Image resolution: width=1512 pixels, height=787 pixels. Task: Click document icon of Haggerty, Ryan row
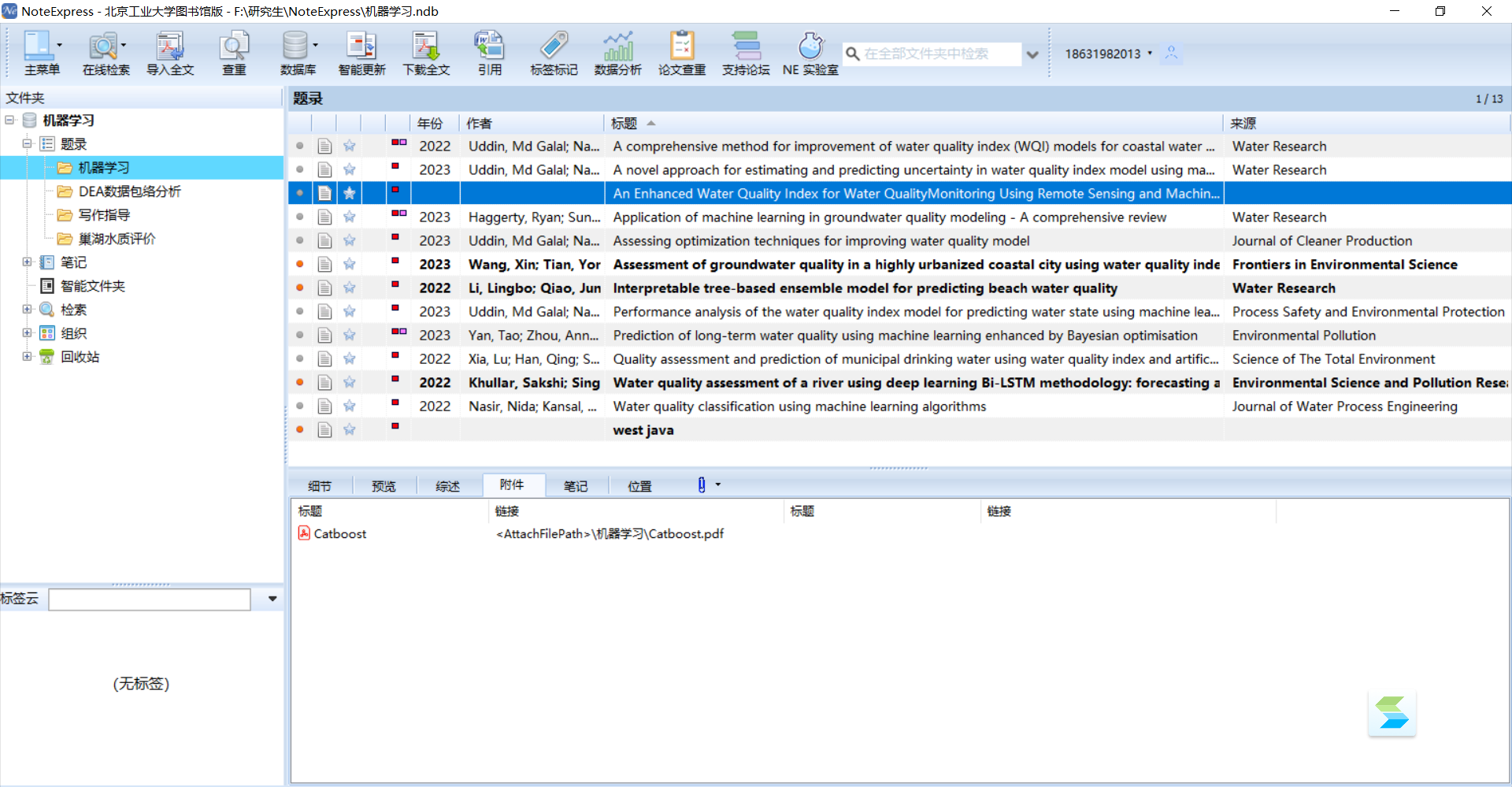324,217
